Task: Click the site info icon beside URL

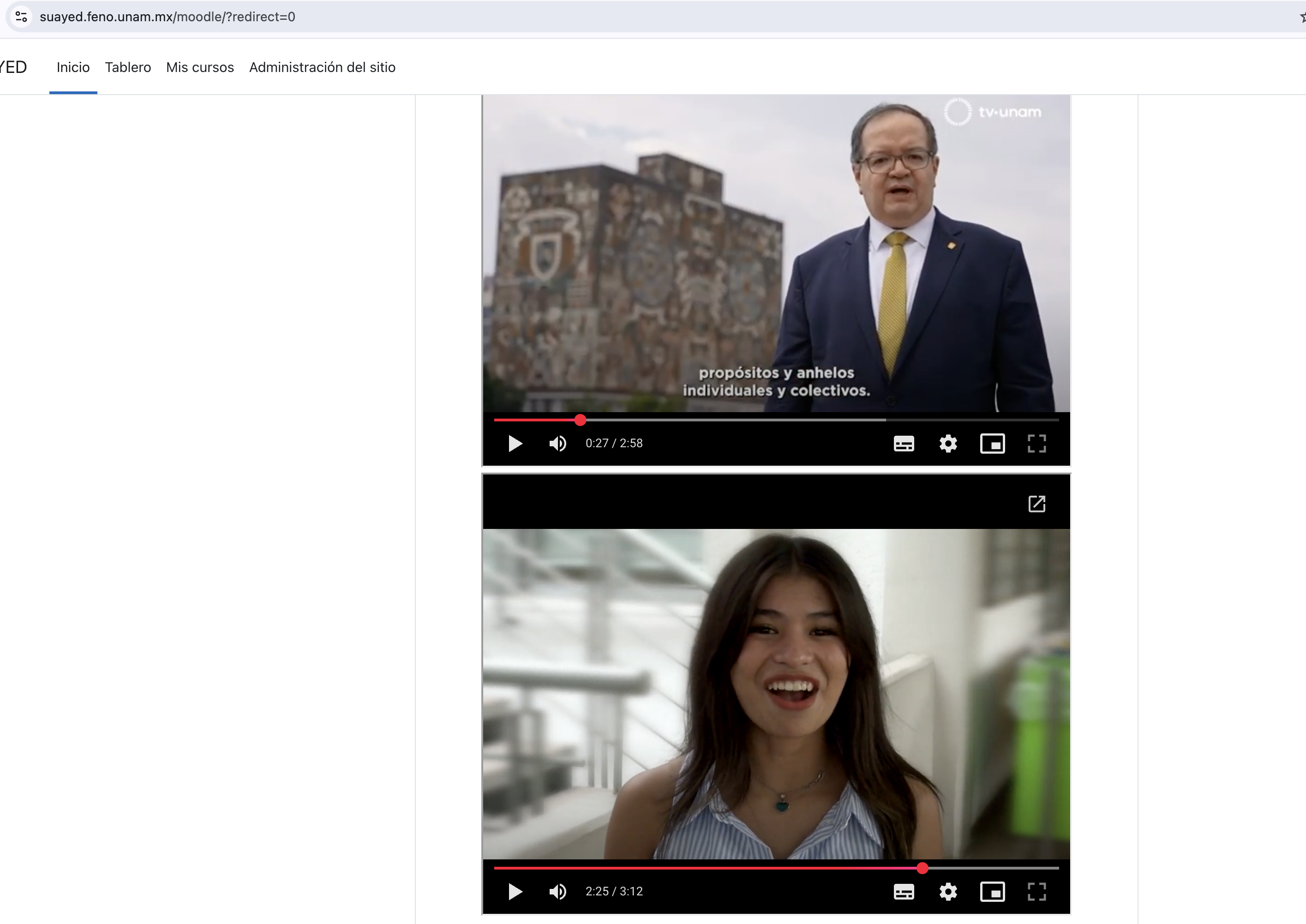Action: (21, 17)
